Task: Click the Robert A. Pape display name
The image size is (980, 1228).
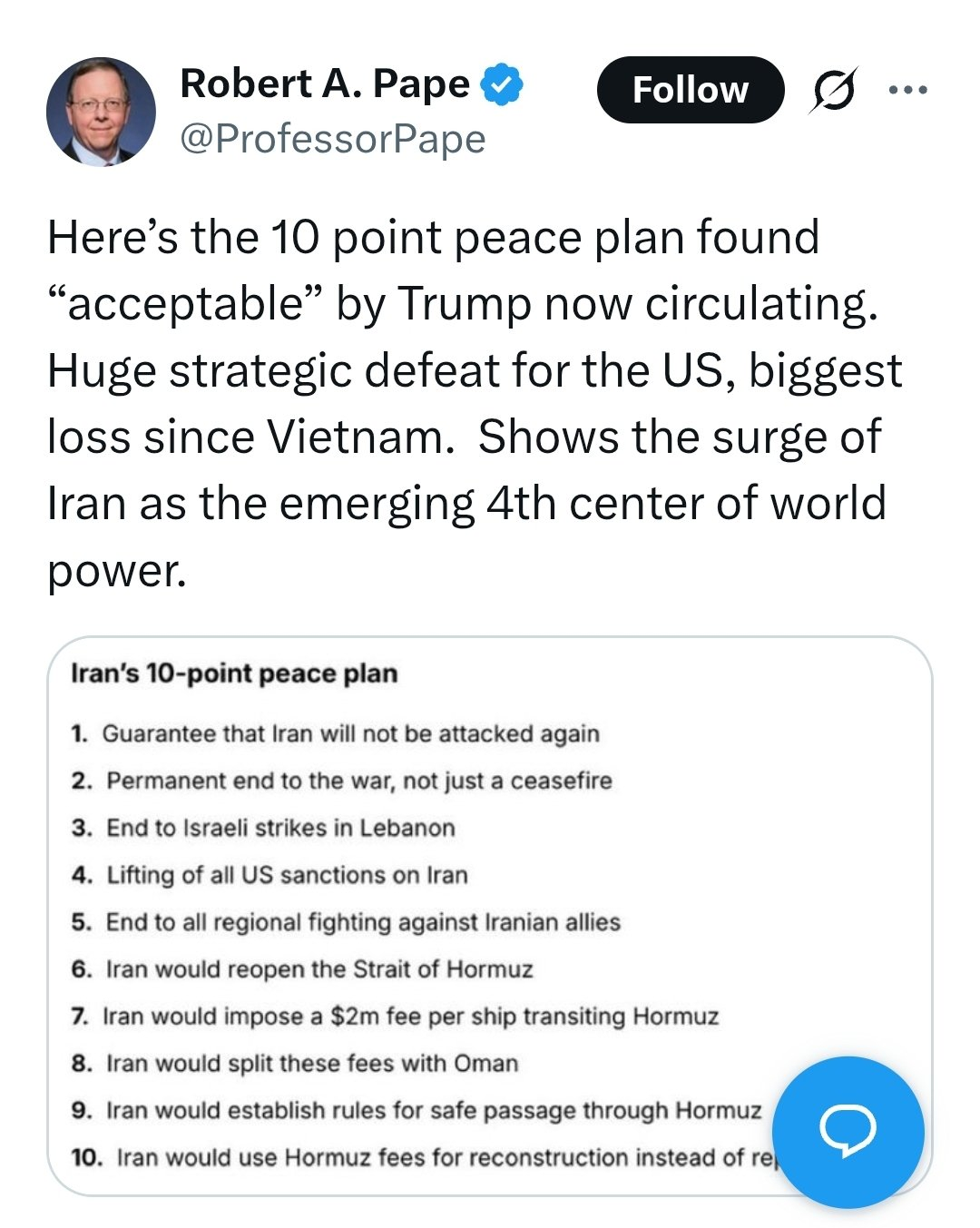Action: click(x=325, y=84)
